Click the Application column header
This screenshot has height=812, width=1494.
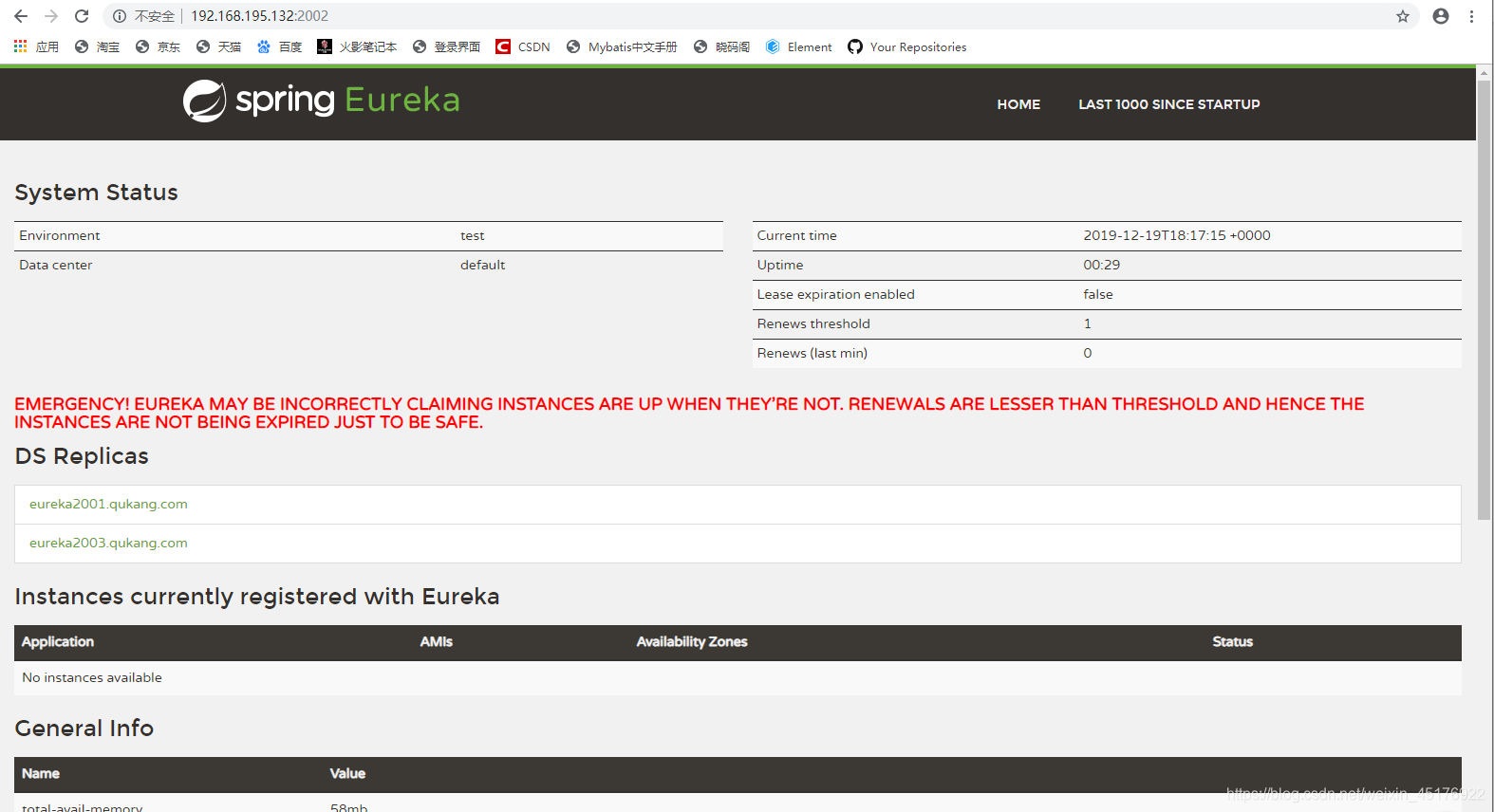tap(58, 642)
